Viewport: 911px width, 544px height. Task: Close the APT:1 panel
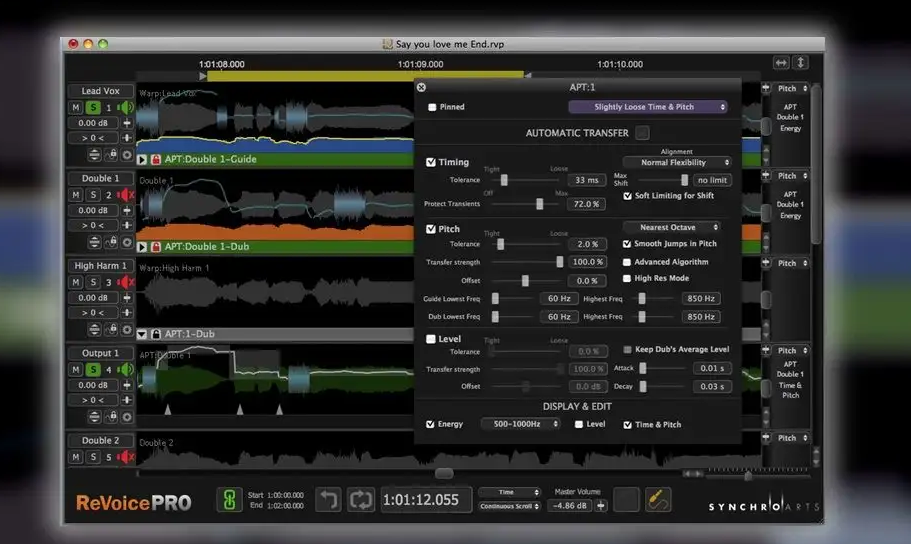click(421, 87)
